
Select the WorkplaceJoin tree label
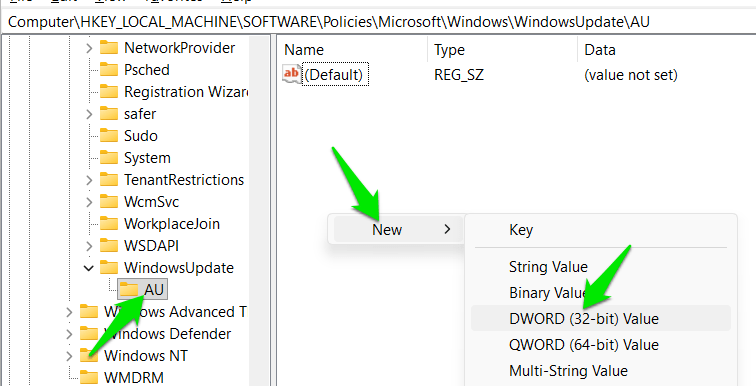coord(172,224)
